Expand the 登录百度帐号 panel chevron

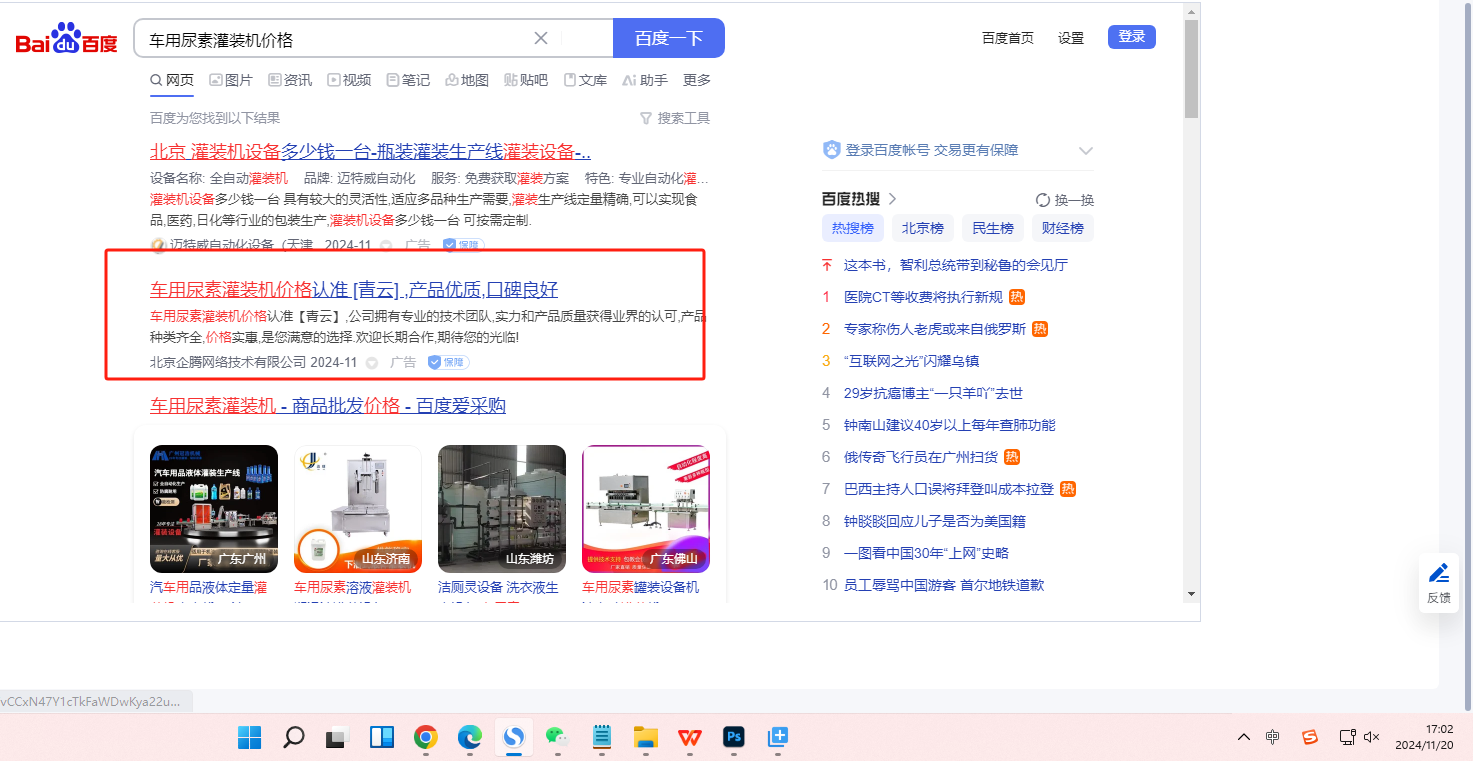(x=1085, y=150)
